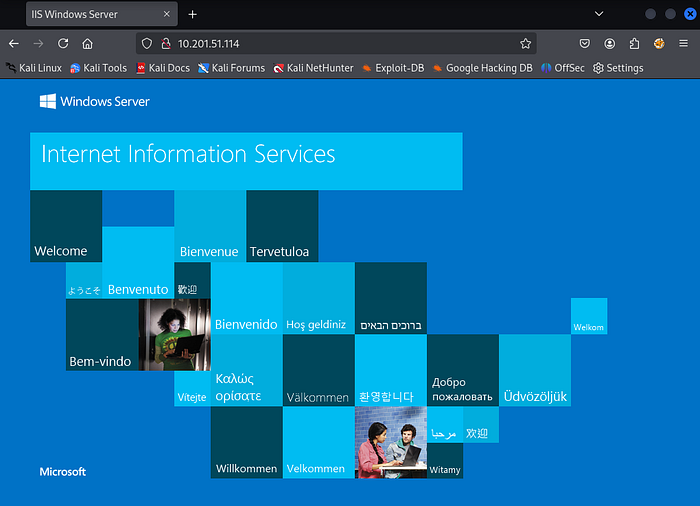Click the two students photo tile
700x506 pixels.
[391, 443]
